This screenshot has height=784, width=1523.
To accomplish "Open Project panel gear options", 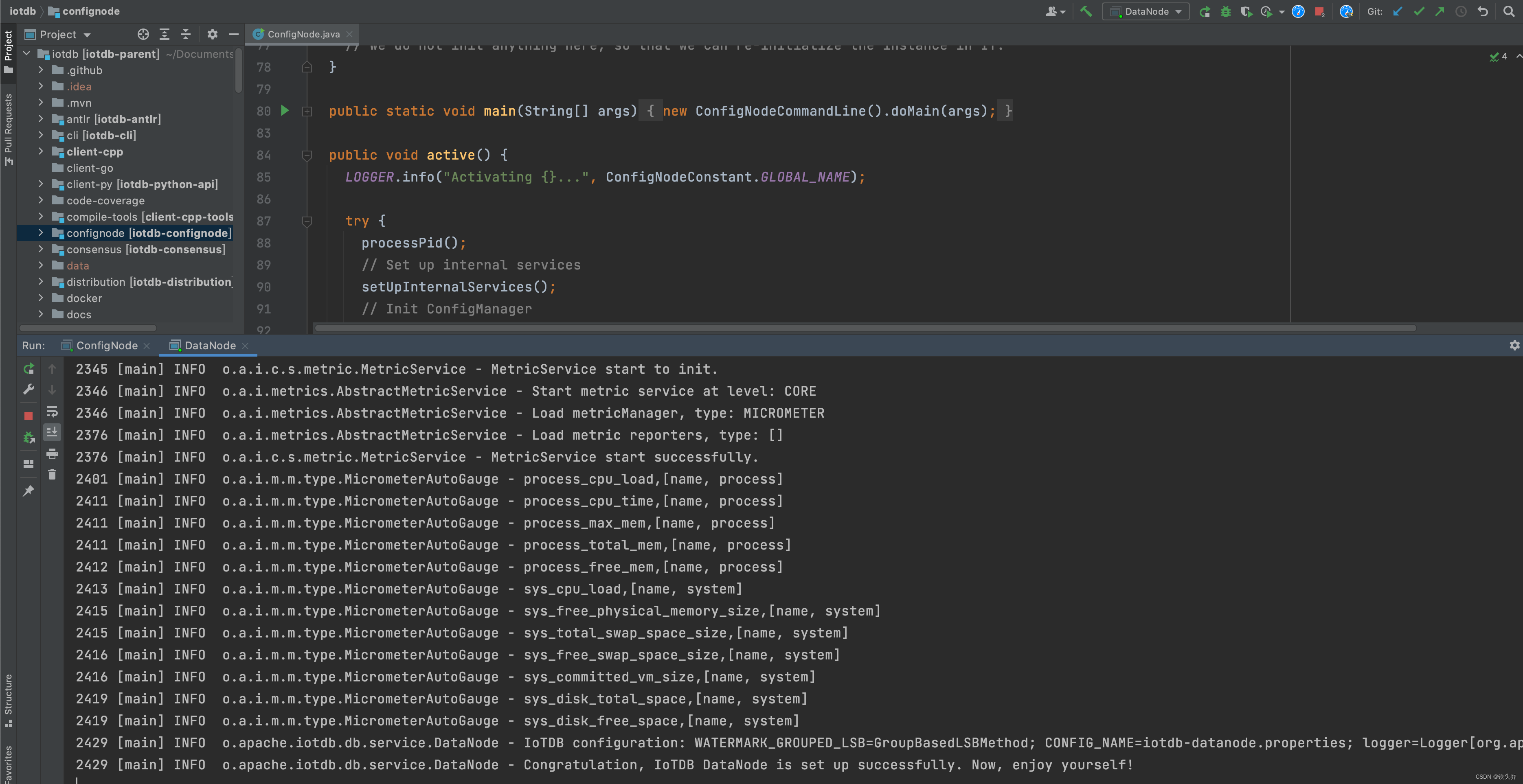I will tap(212, 34).
